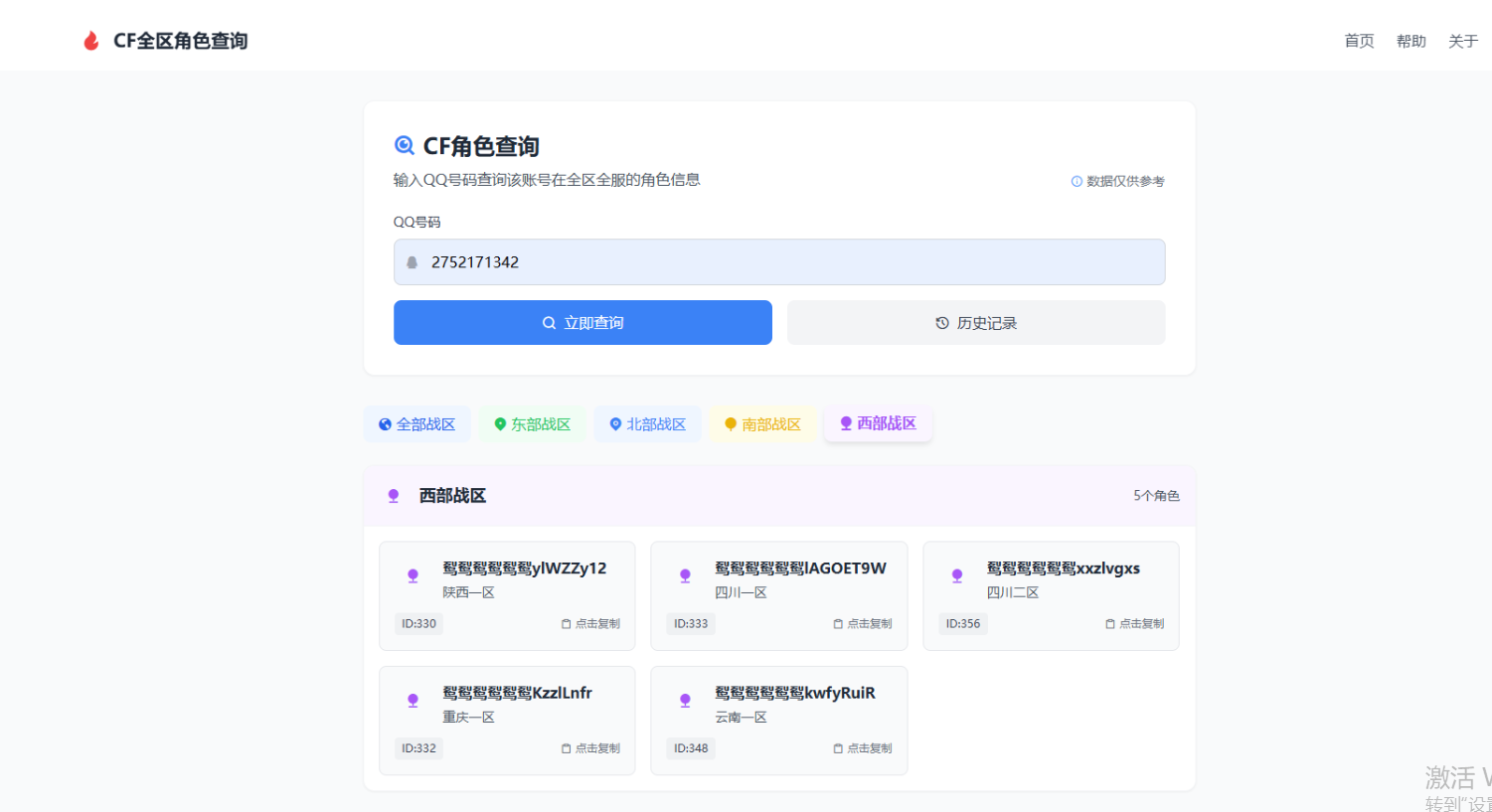Click the 陕西一区 server label
The image size is (1492, 812).
(468, 592)
